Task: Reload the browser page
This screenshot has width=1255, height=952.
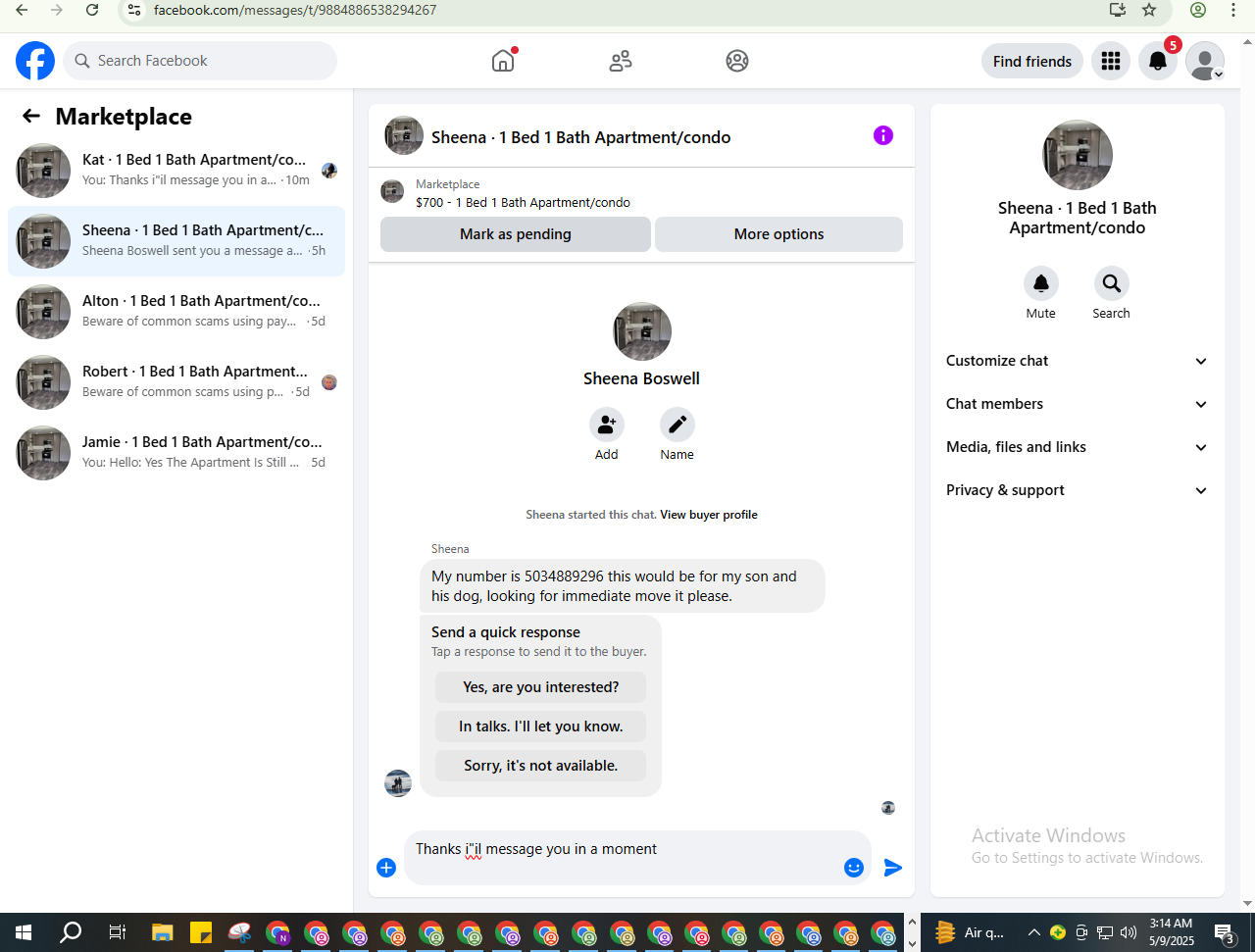Action: click(92, 10)
